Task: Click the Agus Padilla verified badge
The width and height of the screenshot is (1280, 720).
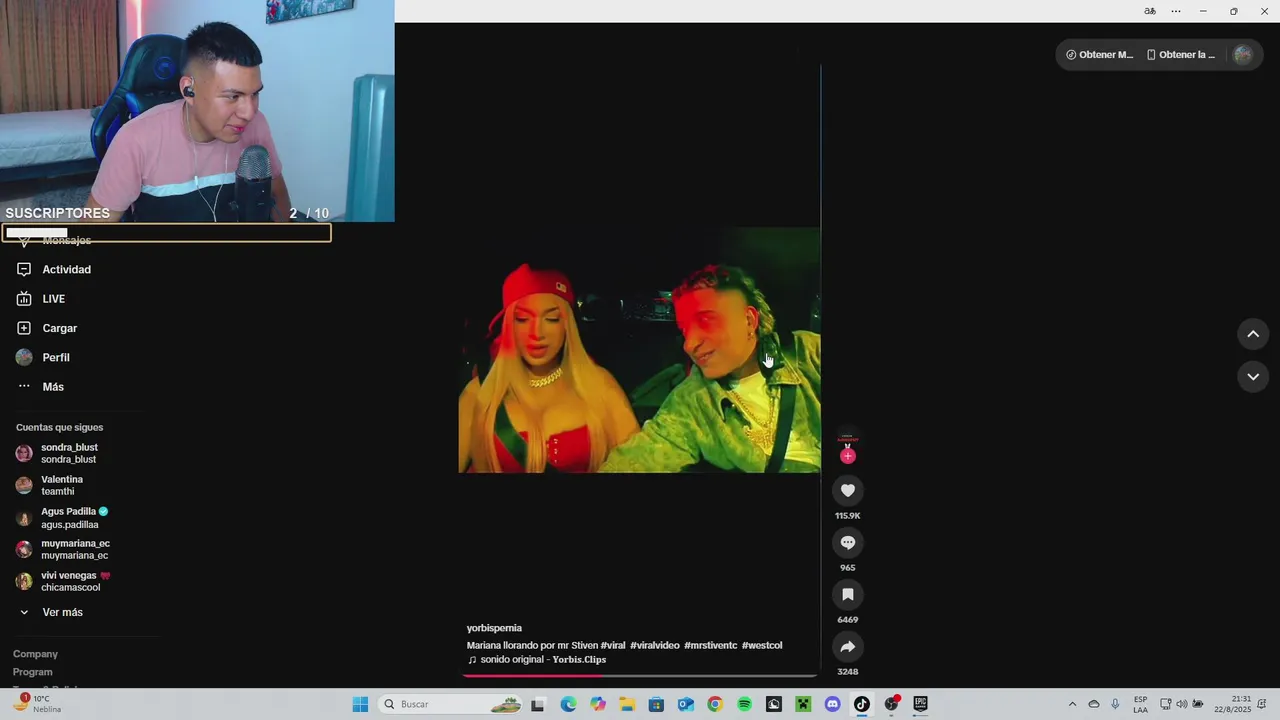Action: pyautogui.click(x=103, y=511)
